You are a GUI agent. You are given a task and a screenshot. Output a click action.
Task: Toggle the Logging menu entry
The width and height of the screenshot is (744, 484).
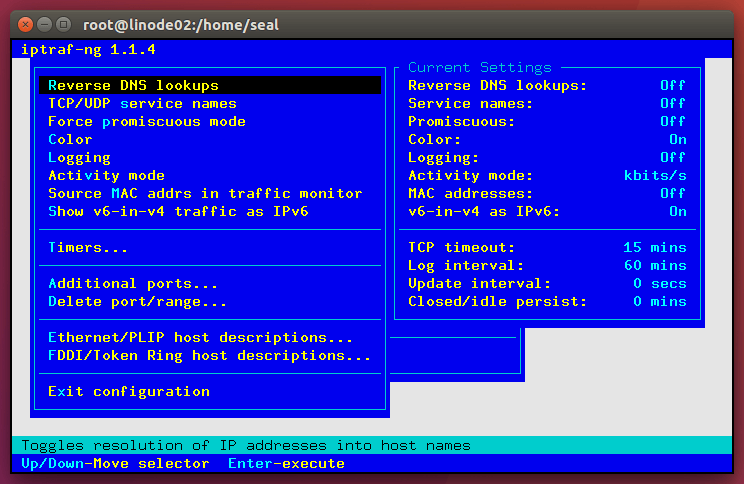[x=79, y=158]
